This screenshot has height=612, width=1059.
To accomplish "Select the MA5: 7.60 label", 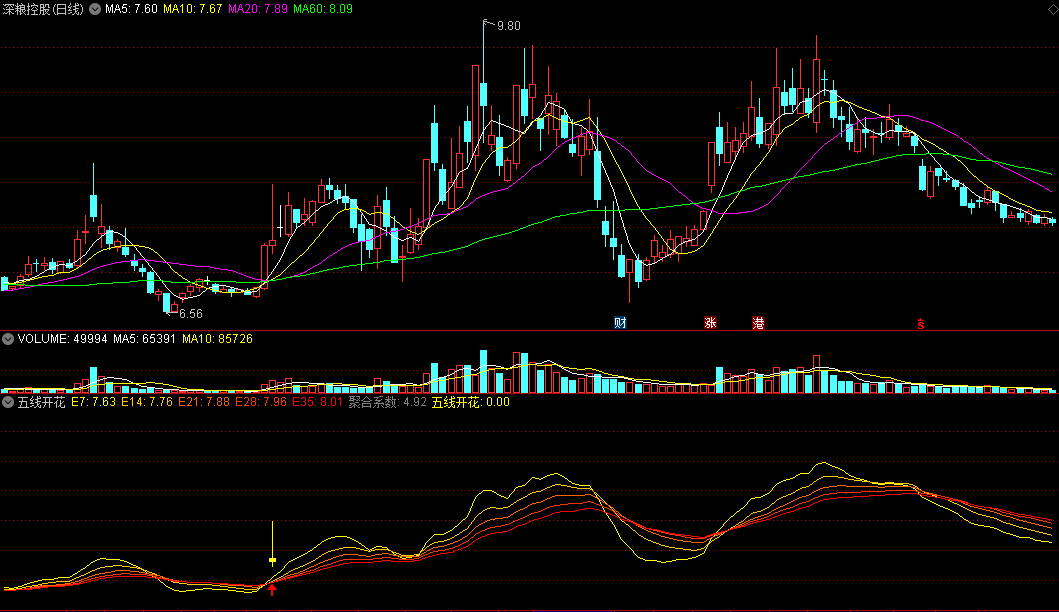I will click(x=131, y=9).
